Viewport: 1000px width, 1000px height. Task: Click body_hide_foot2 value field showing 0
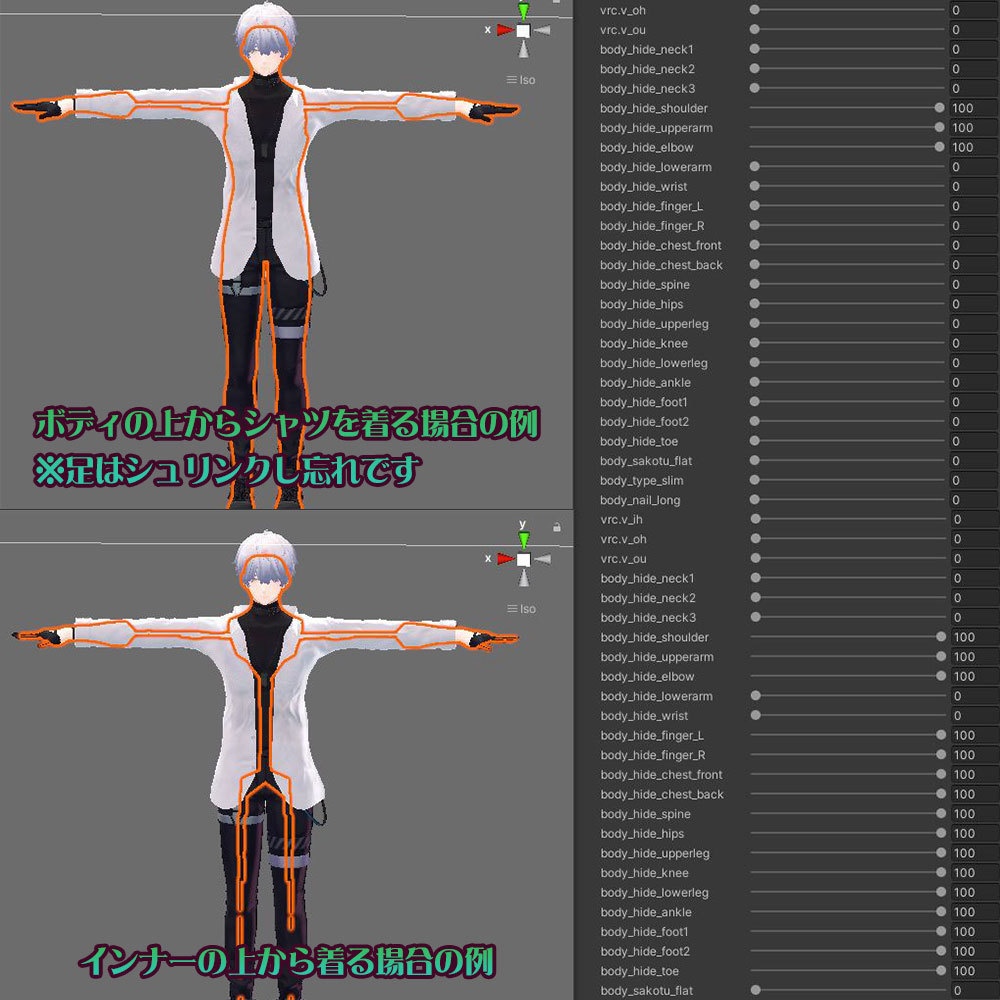pyautogui.click(x=974, y=422)
